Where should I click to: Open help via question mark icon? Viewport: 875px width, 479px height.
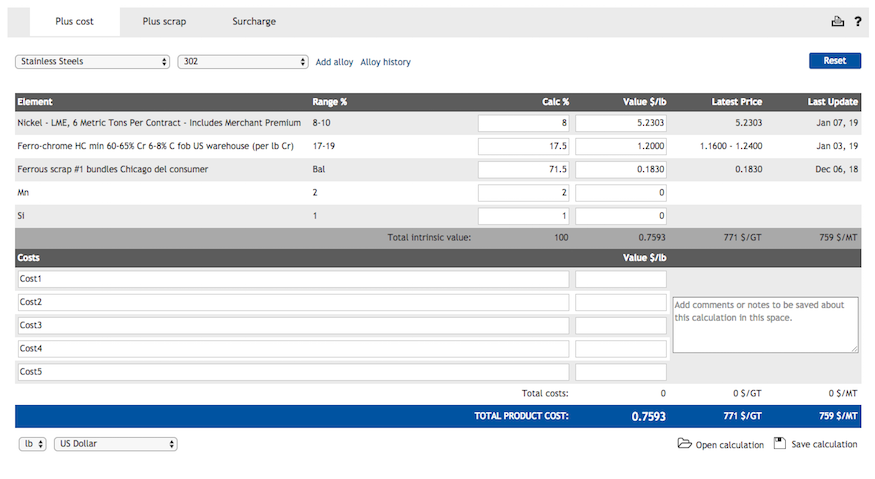tap(857, 22)
